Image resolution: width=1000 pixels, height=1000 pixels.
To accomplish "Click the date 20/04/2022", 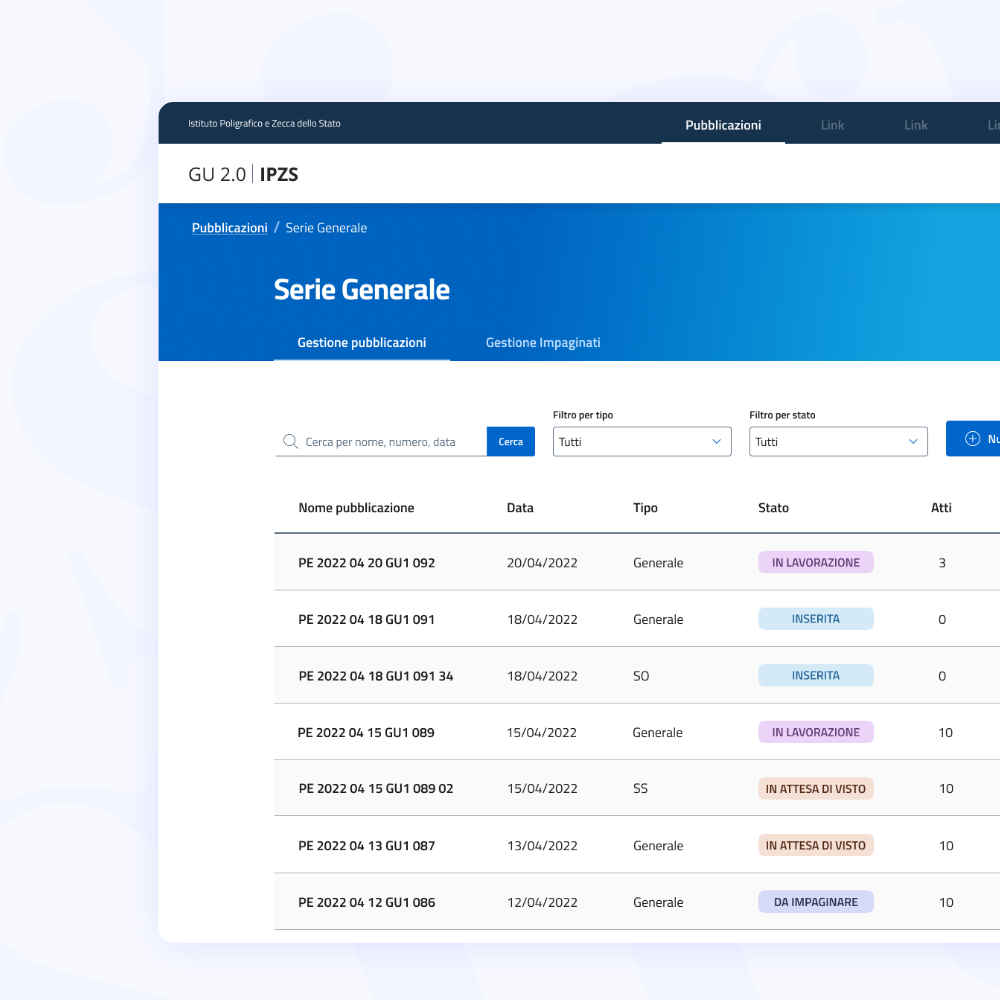I will click(542, 563).
